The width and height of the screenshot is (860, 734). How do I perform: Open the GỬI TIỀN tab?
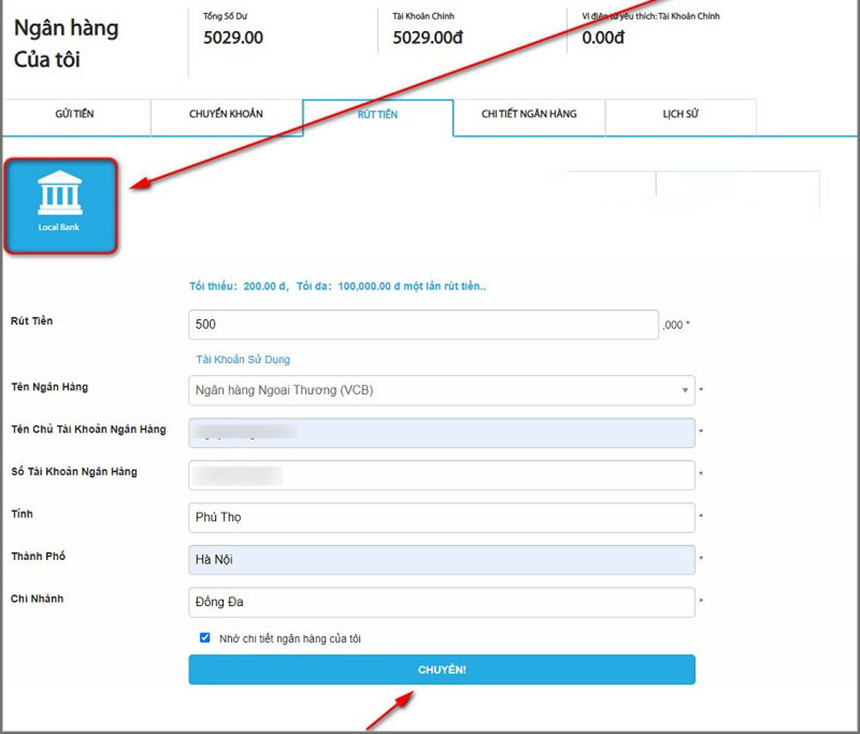(75, 115)
